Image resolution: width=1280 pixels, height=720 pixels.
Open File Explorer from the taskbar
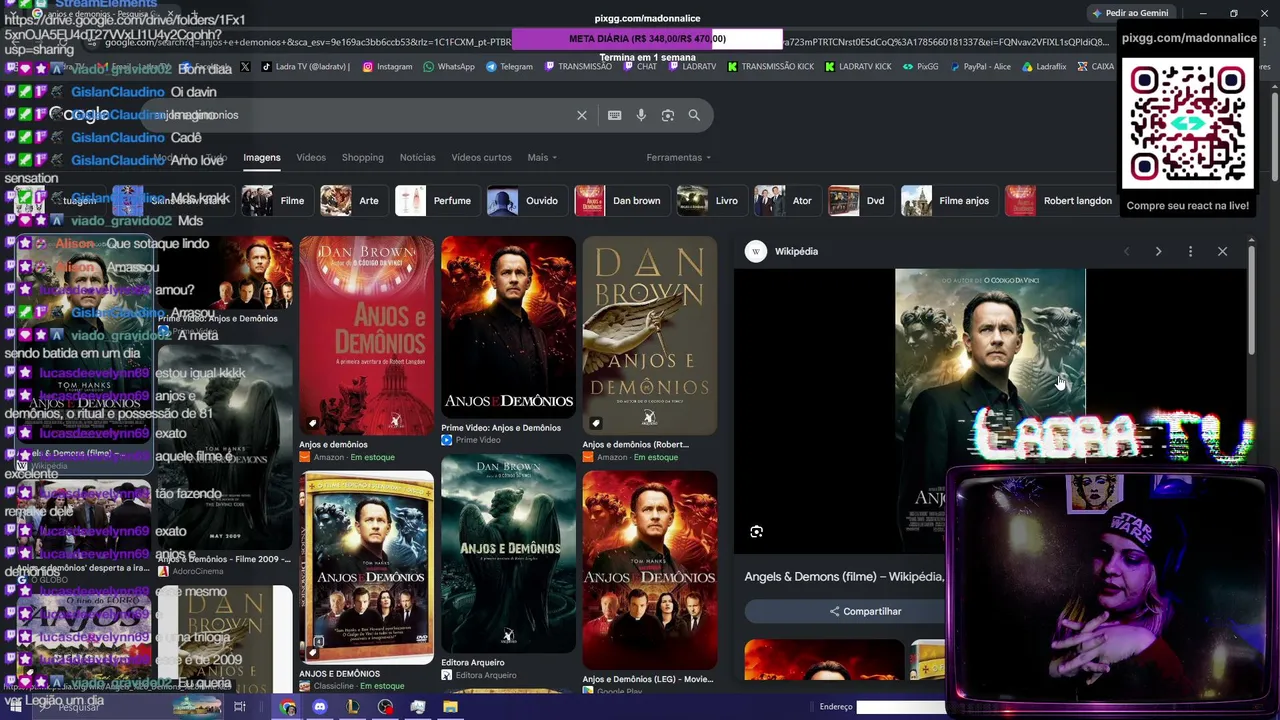click(x=450, y=707)
